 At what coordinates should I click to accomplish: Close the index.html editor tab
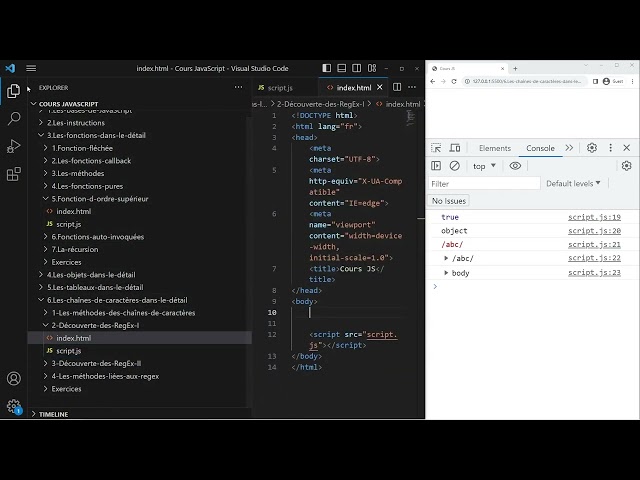click(380, 87)
